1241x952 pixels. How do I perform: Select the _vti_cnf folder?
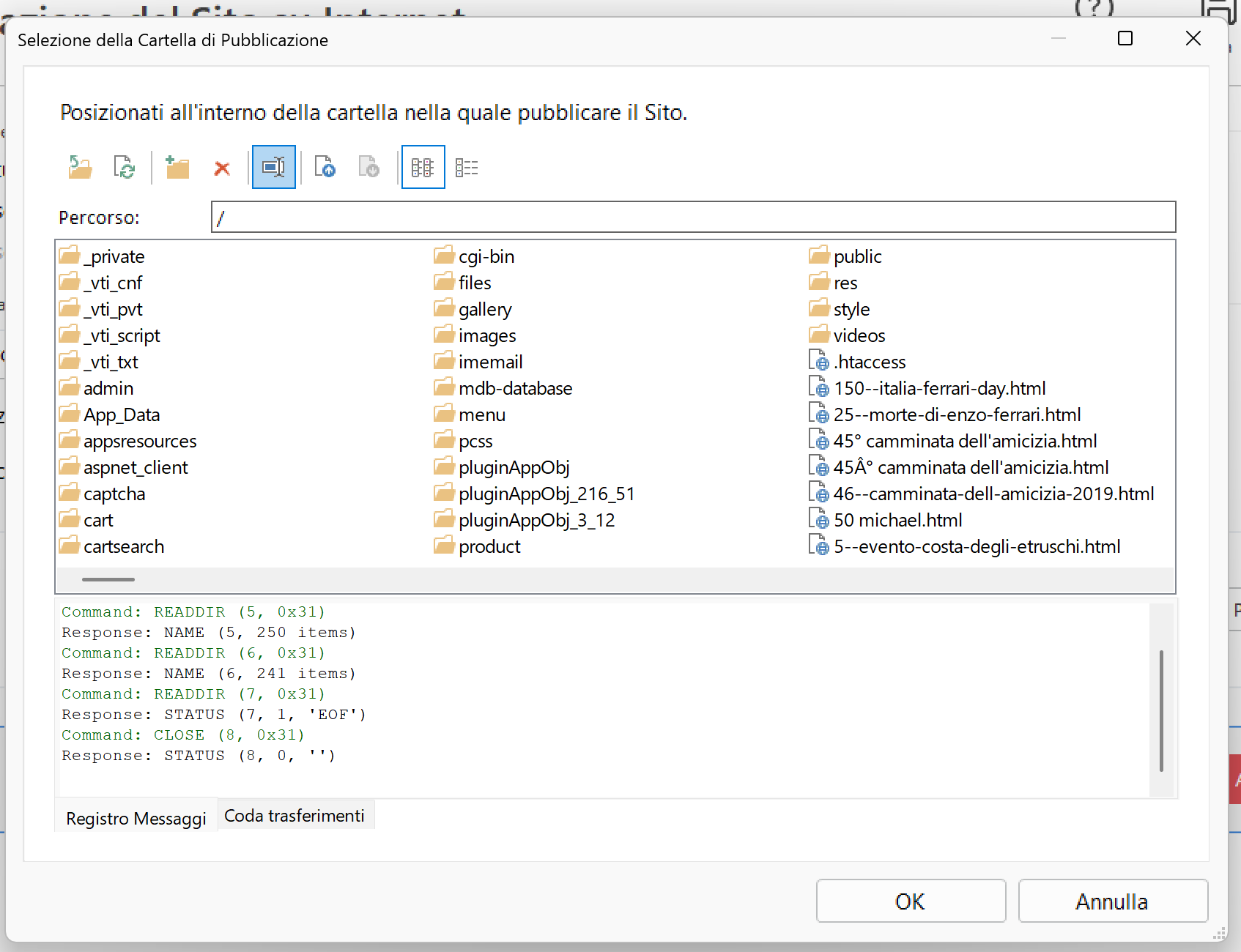[x=100, y=283]
